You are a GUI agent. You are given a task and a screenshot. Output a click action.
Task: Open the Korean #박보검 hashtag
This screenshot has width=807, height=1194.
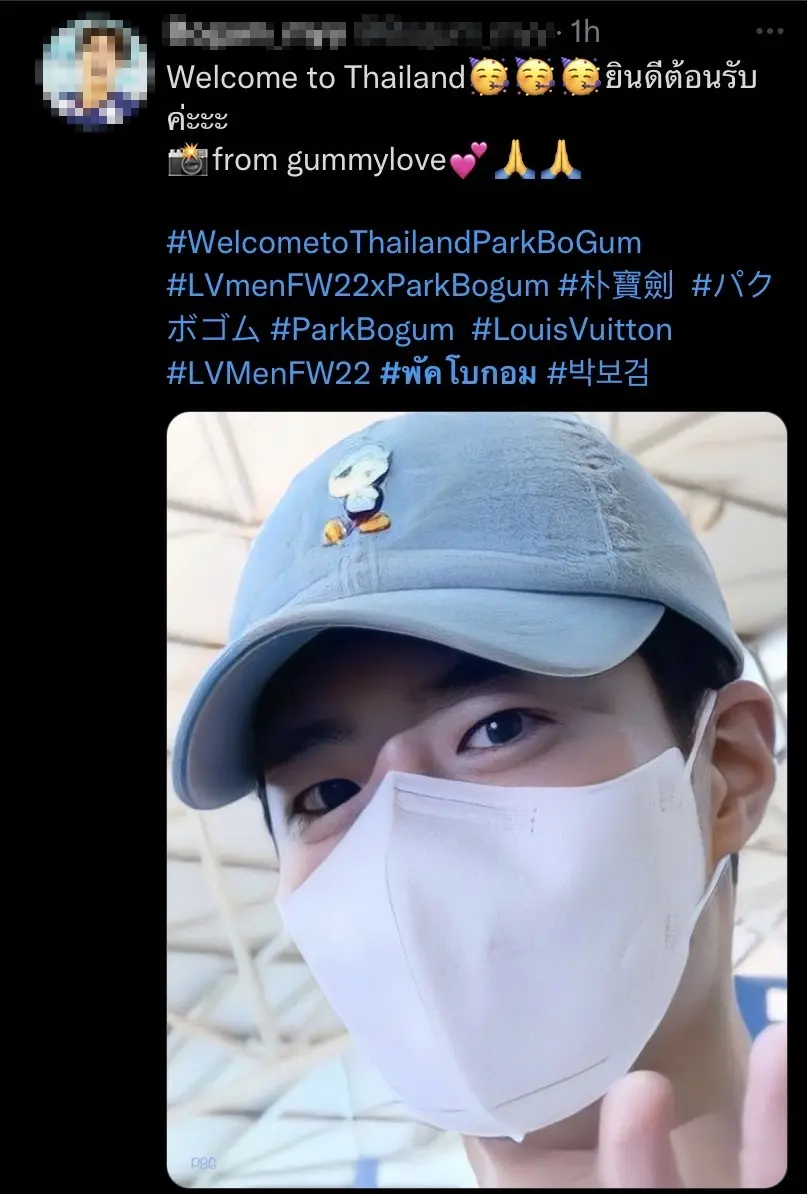tap(598, 373)
